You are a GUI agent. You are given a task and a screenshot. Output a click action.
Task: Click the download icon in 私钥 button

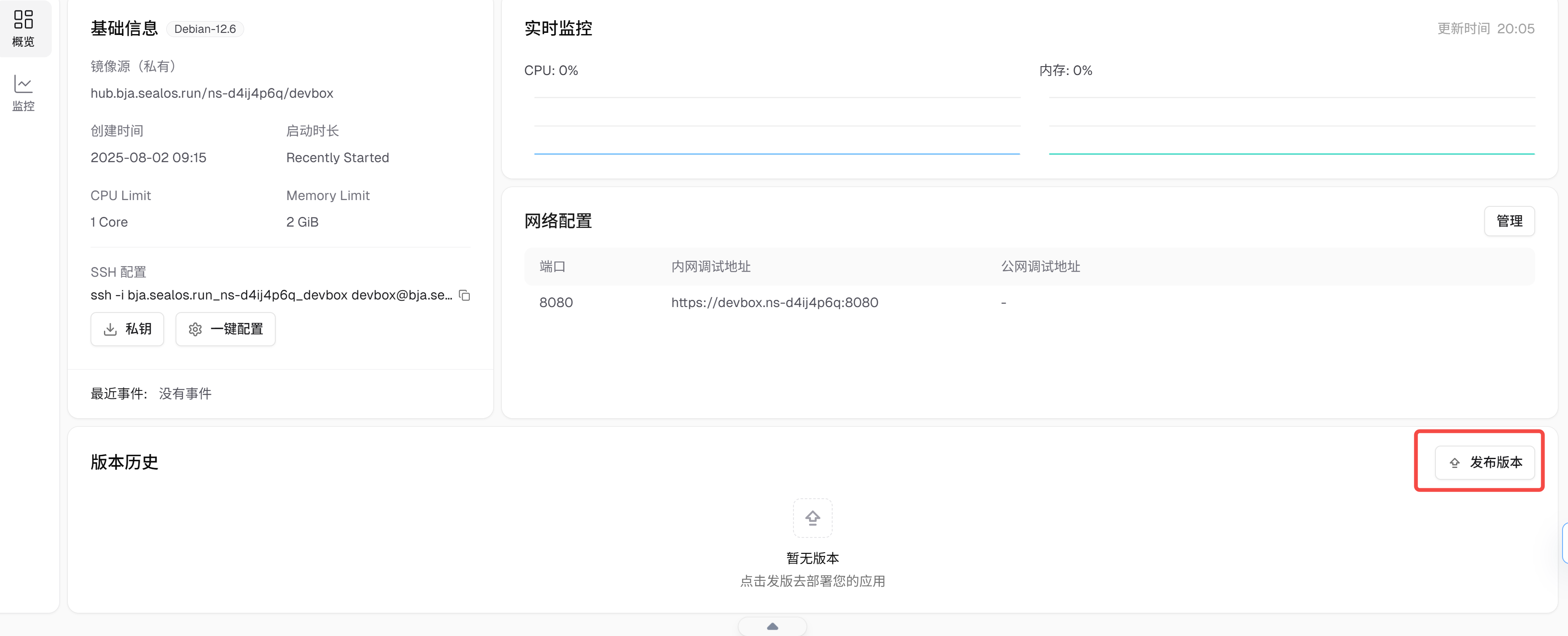pyautogui.click(x=110, y=329)
